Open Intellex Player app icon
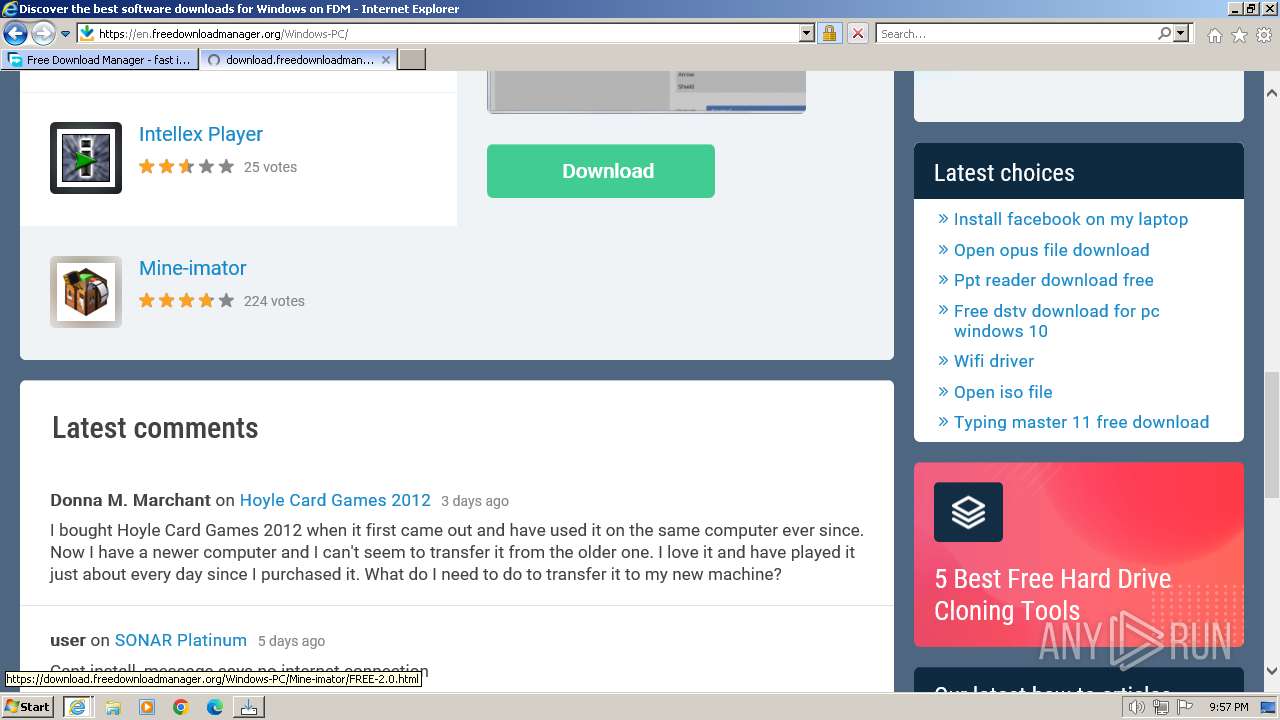This screenshot has width=1280, height=720. [86, 158]
